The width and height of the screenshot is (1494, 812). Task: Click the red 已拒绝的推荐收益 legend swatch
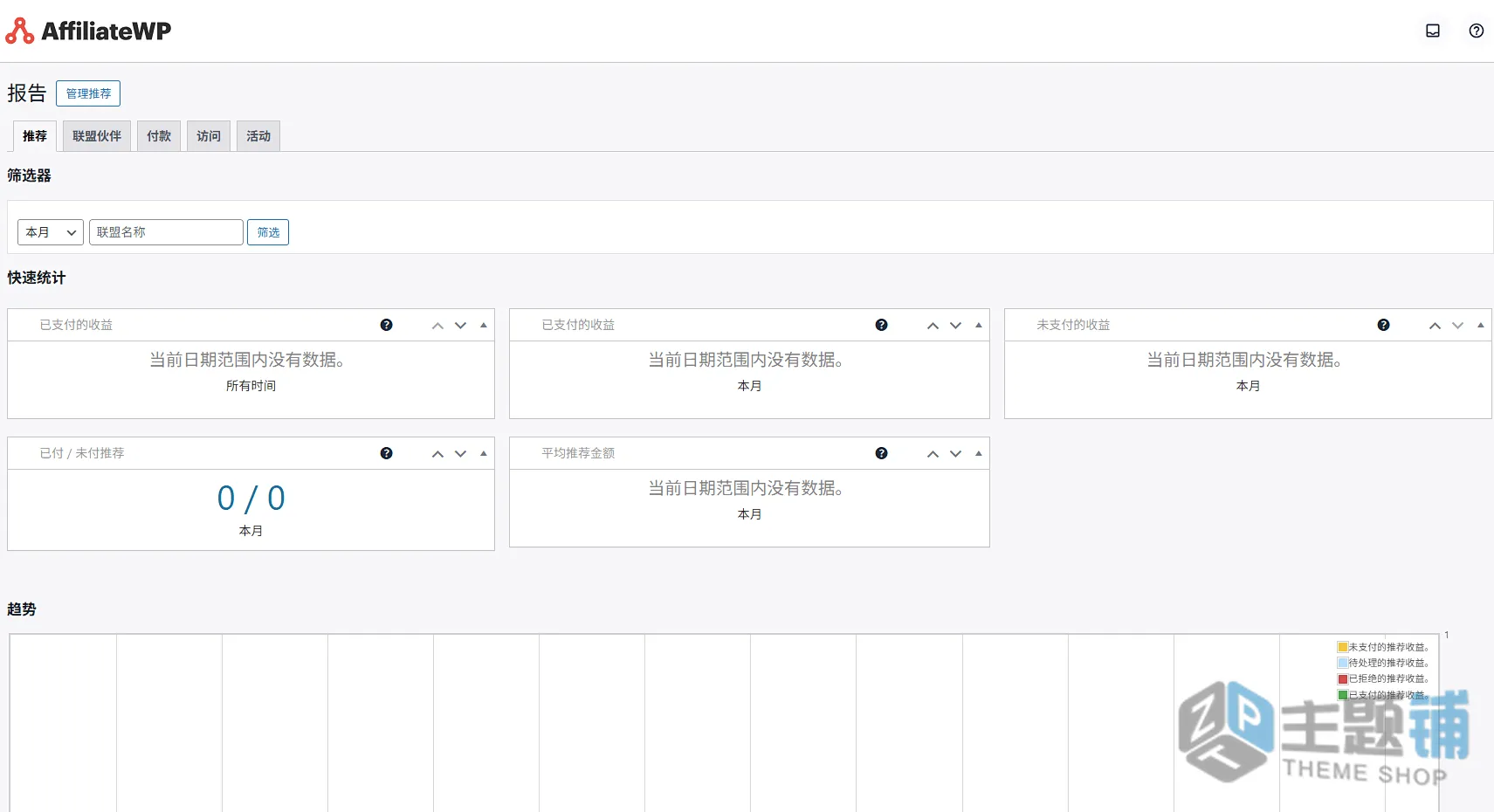[x=1343, y=678]
